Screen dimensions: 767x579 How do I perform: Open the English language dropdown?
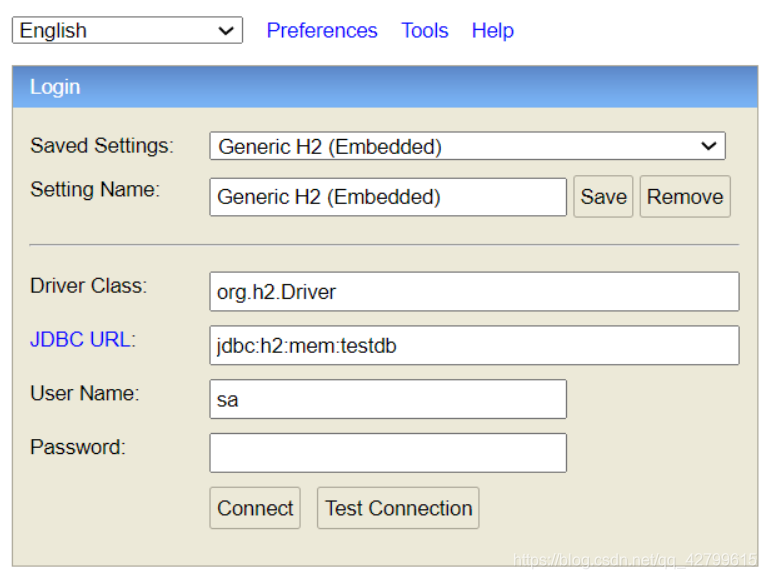tap(127, 30)
